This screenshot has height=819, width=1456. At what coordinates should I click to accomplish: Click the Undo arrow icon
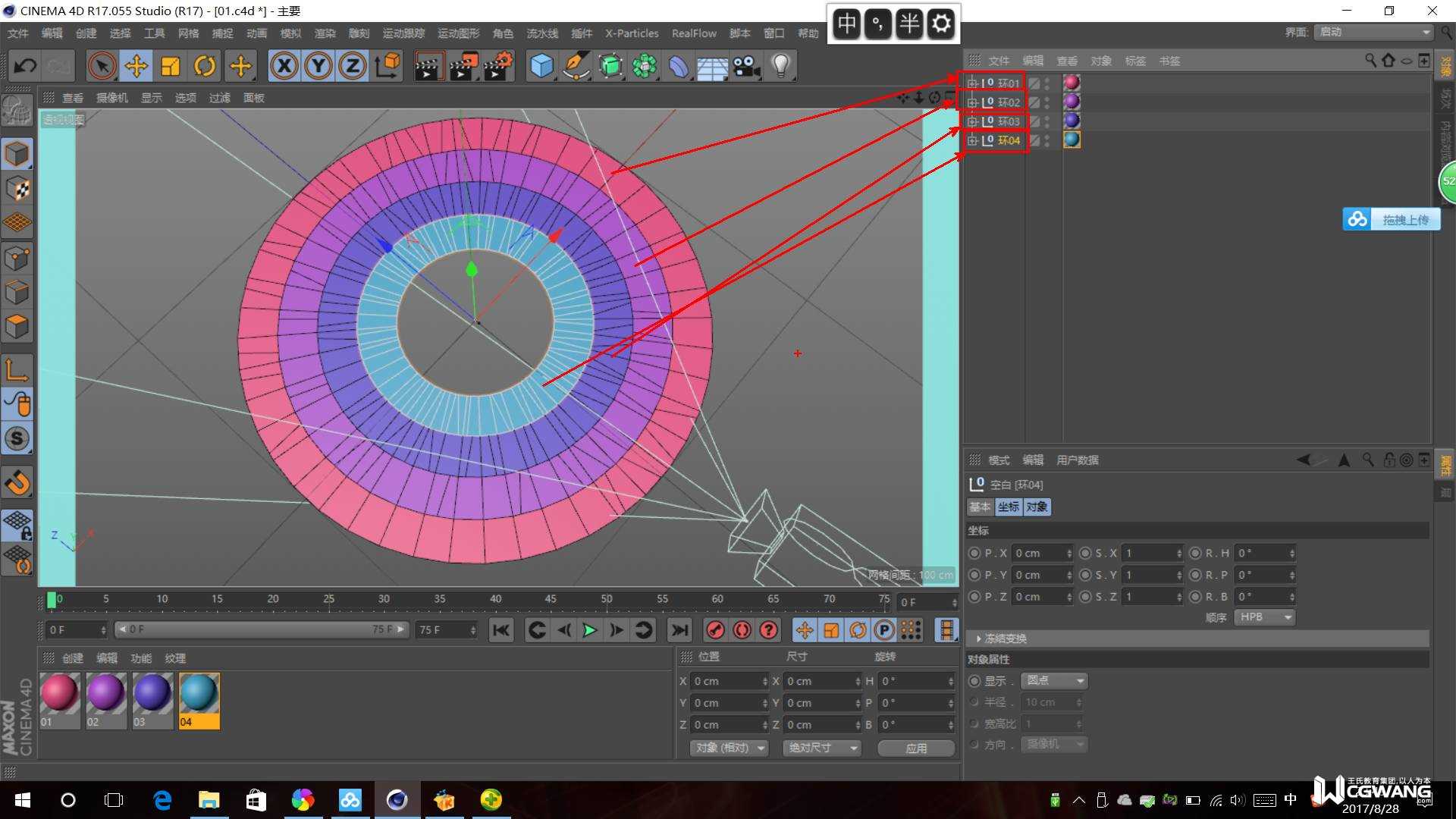tap(25, 66)
